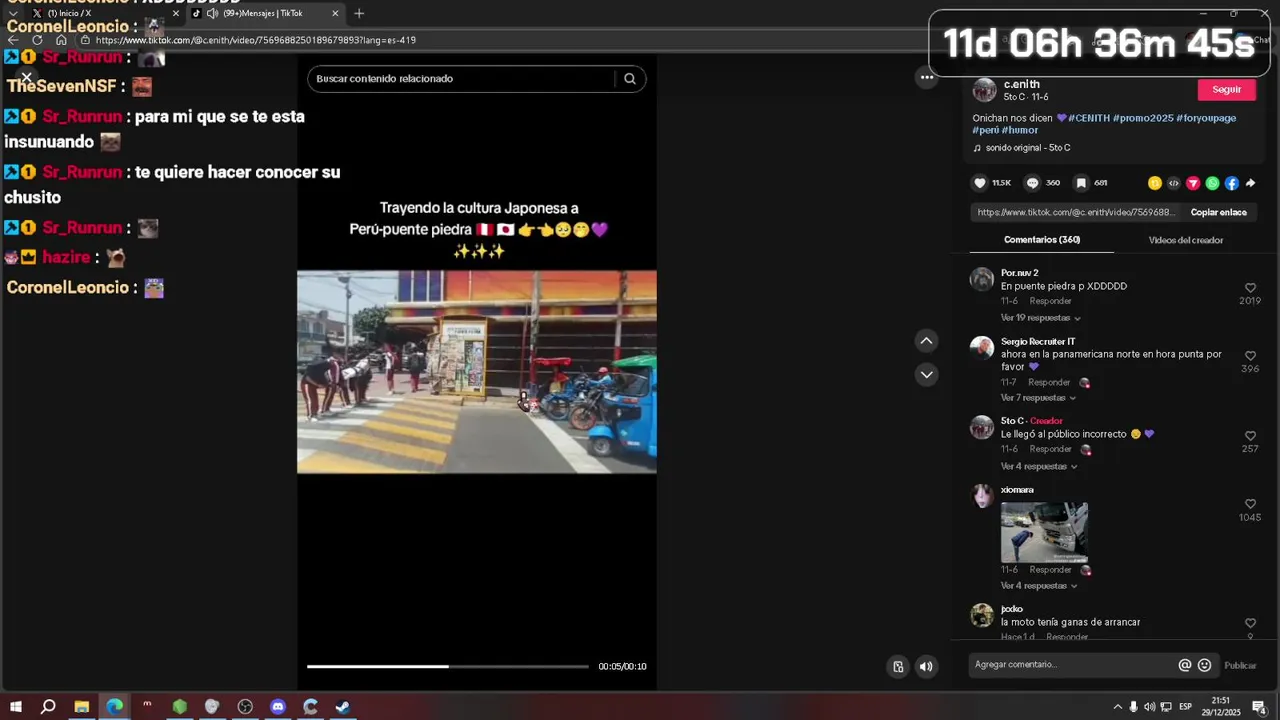Expand 'Ver 4 respuestas' under 5to C comment
This screenshot has width=1280, height=720.
(x=1039, y=466)
